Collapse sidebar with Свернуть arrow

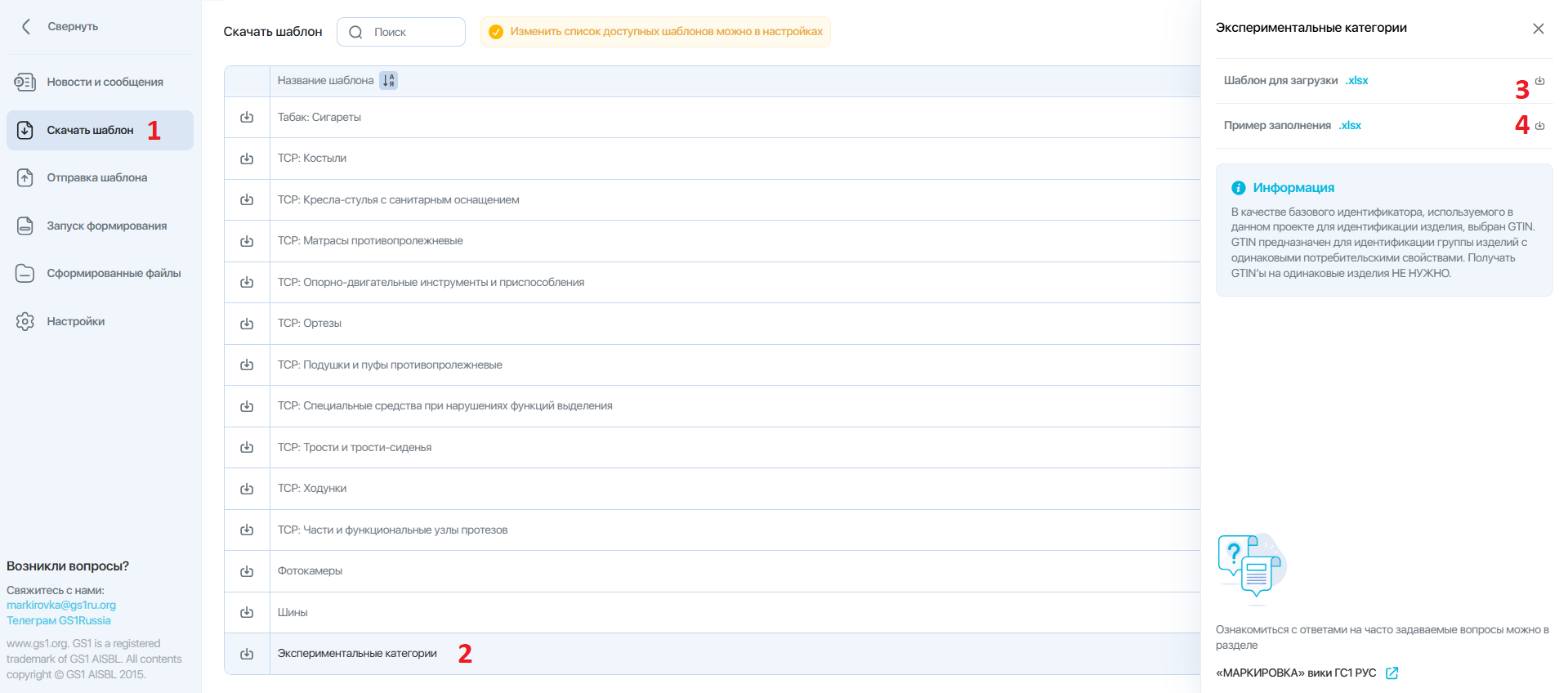[x=26, y=26]
